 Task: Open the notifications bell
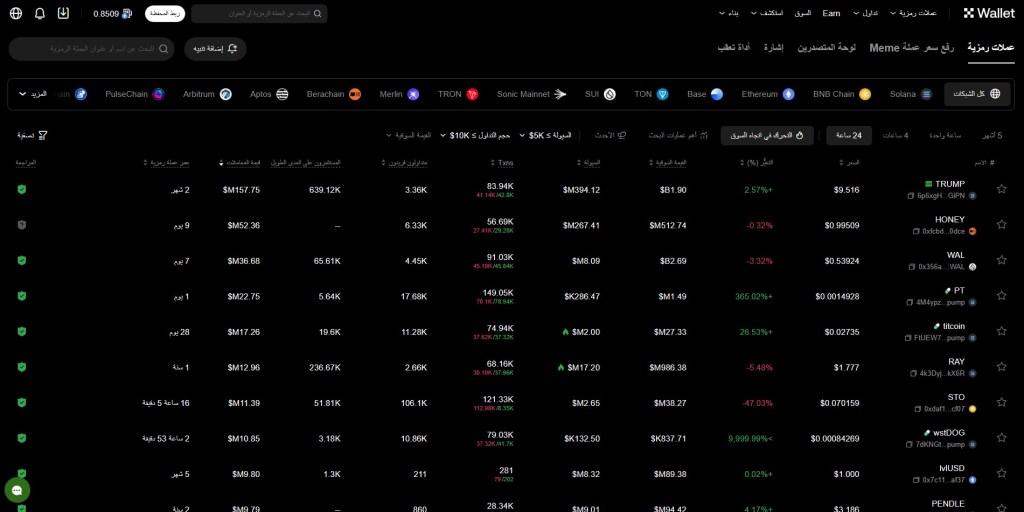pos(40,14)
